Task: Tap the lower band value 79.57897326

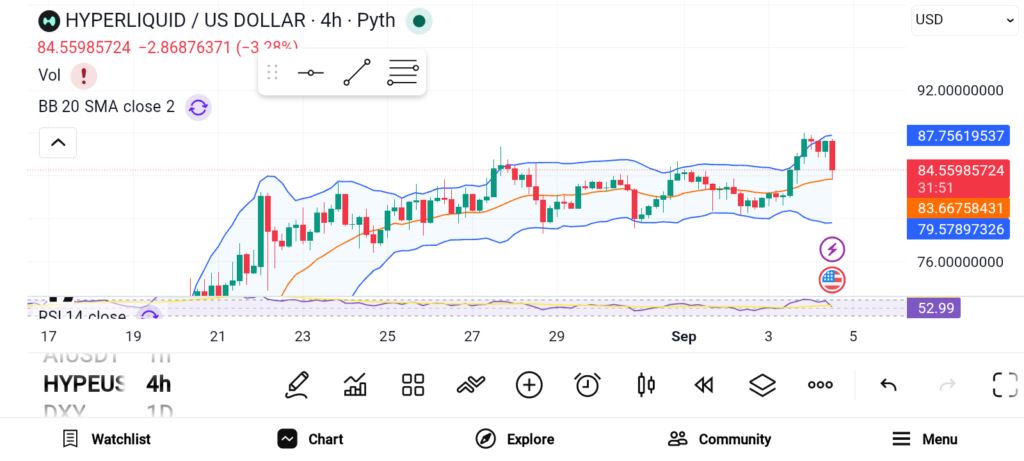Action: click(x=958, y=229)
